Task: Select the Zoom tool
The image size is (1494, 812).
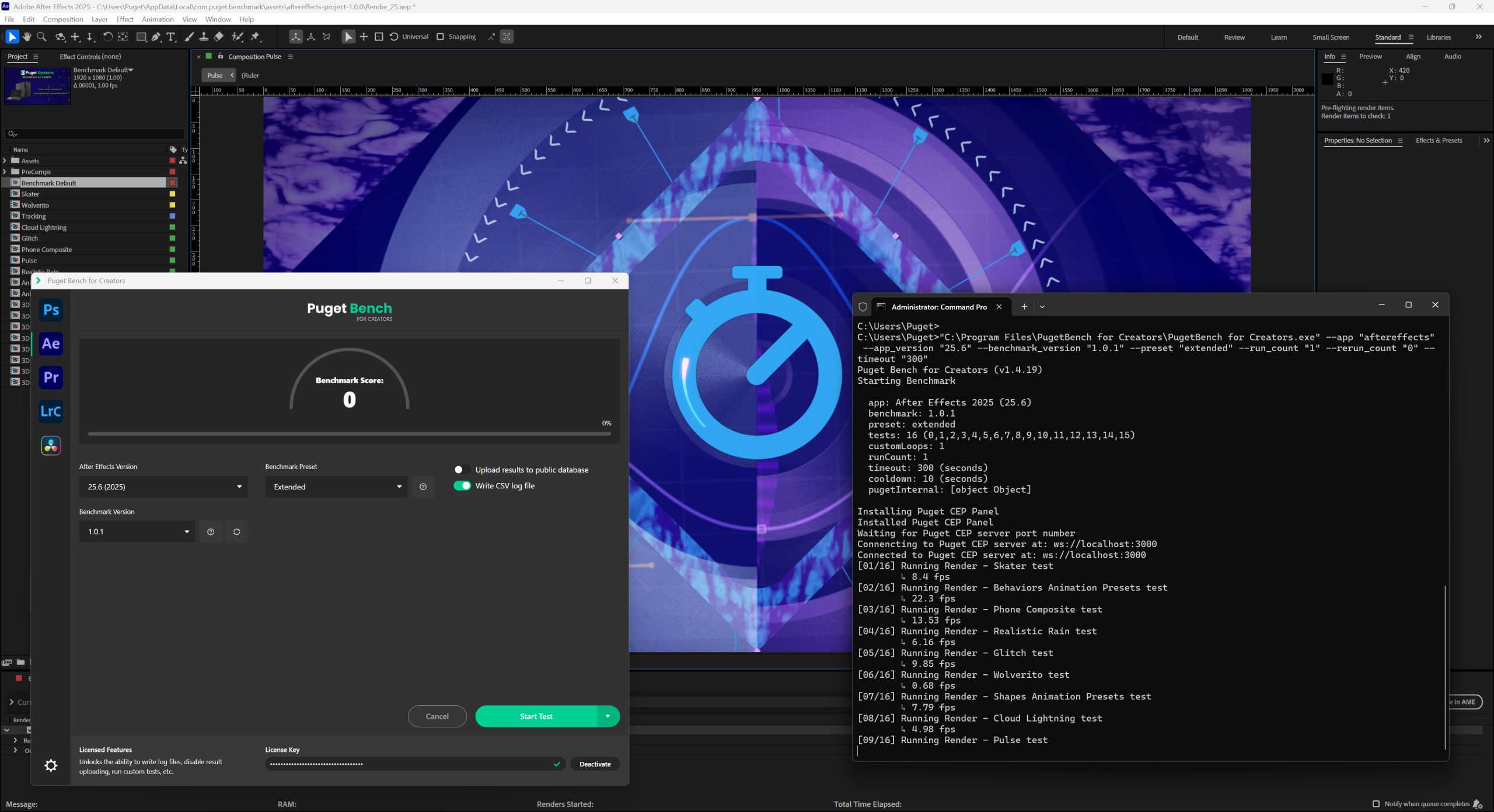Action: pyautogui.click(x=41, y=37)
